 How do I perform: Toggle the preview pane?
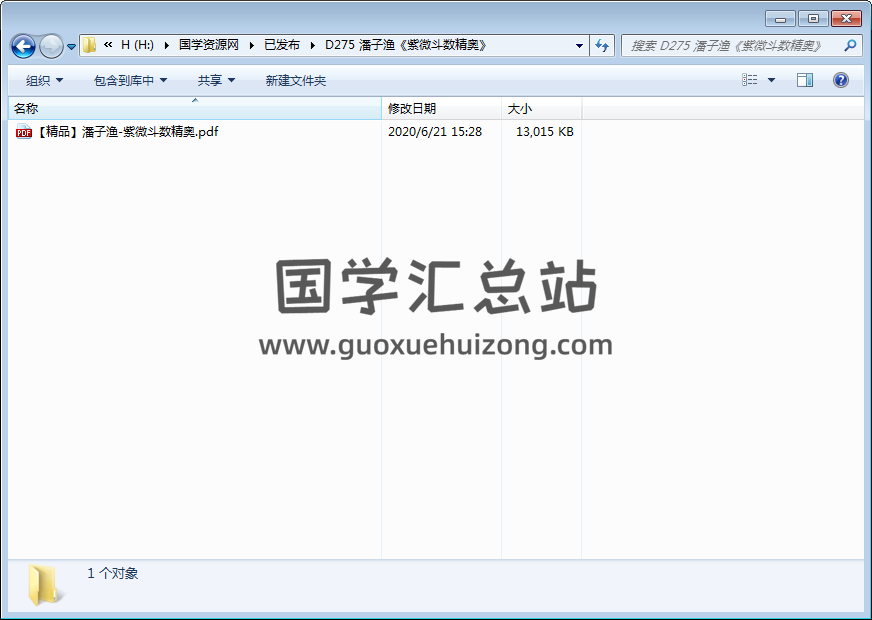(x=805, y=80)
